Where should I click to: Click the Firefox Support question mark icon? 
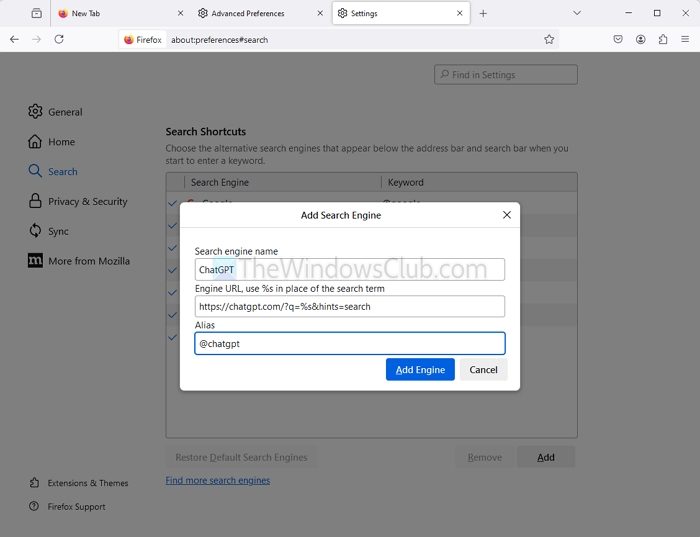(x=34, y=506)
